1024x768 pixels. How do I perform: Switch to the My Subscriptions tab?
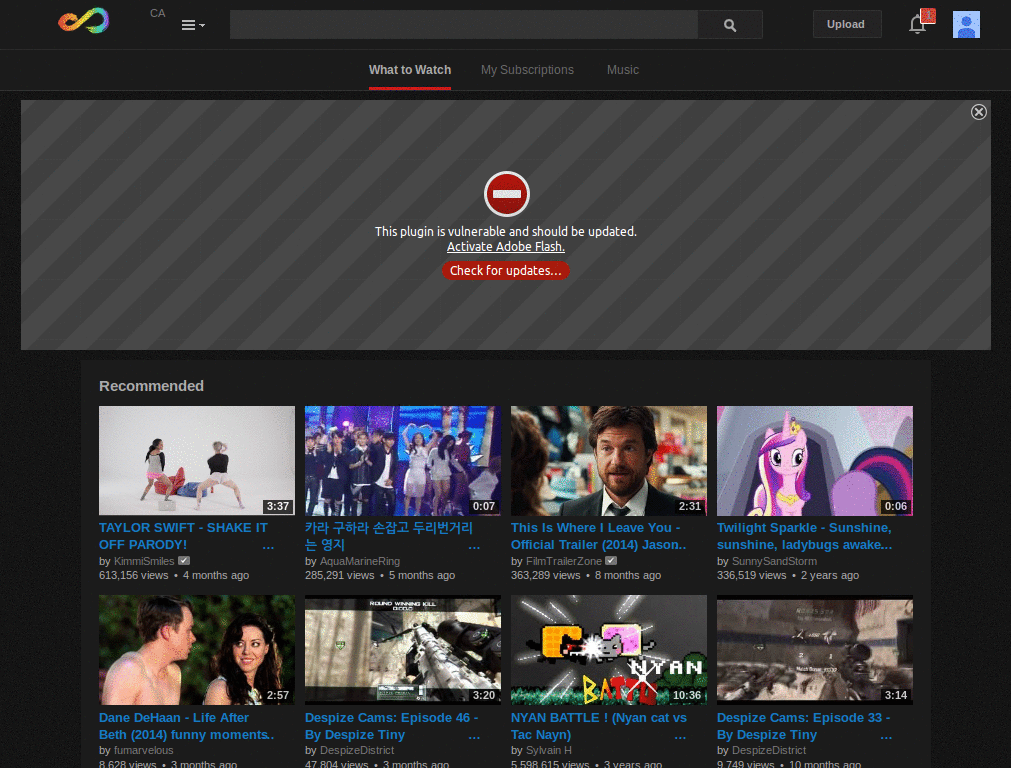(527, 70)
